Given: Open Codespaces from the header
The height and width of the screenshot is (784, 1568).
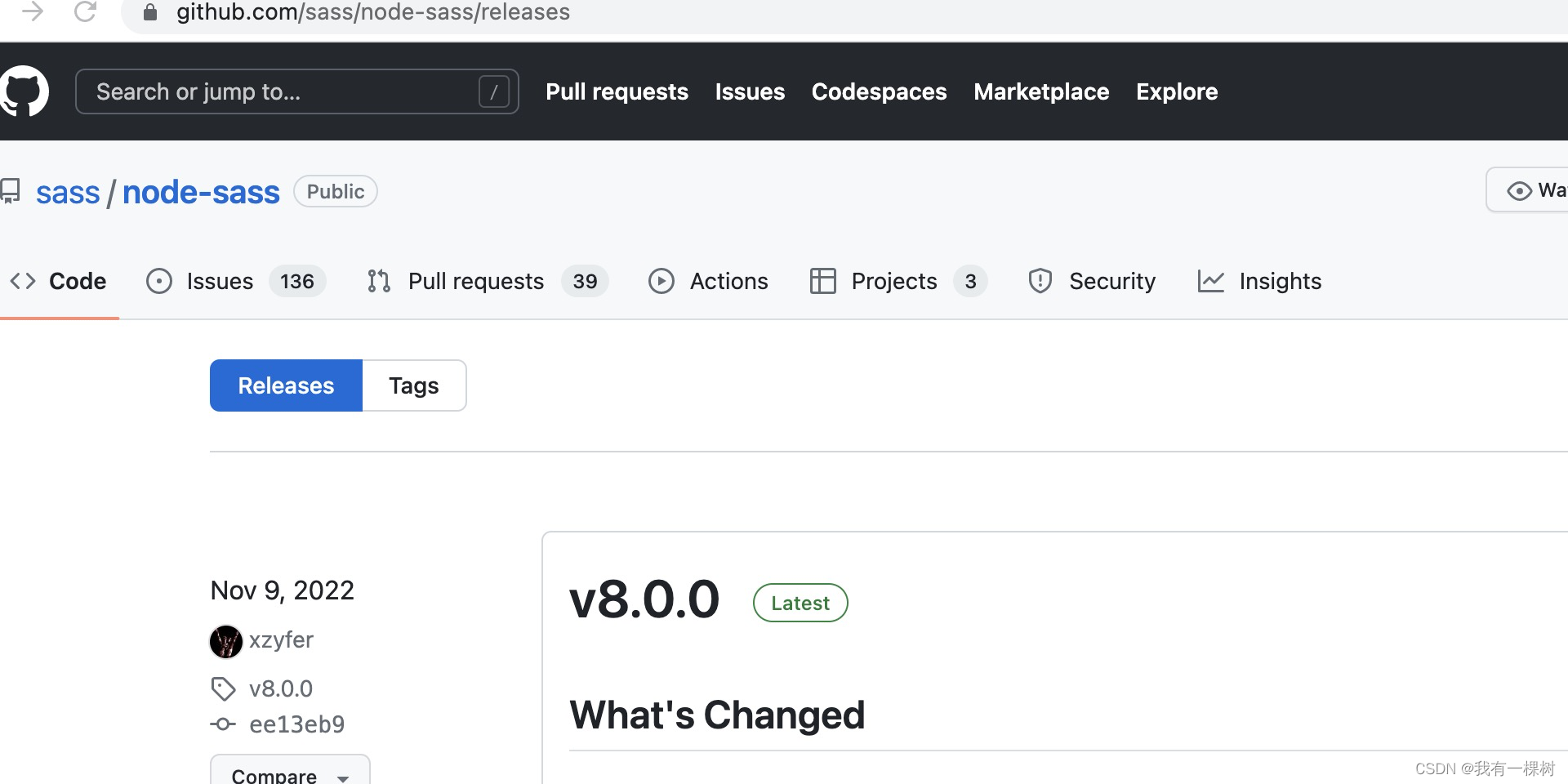Looking at the screenshot, I should click(x=879, y=91).
